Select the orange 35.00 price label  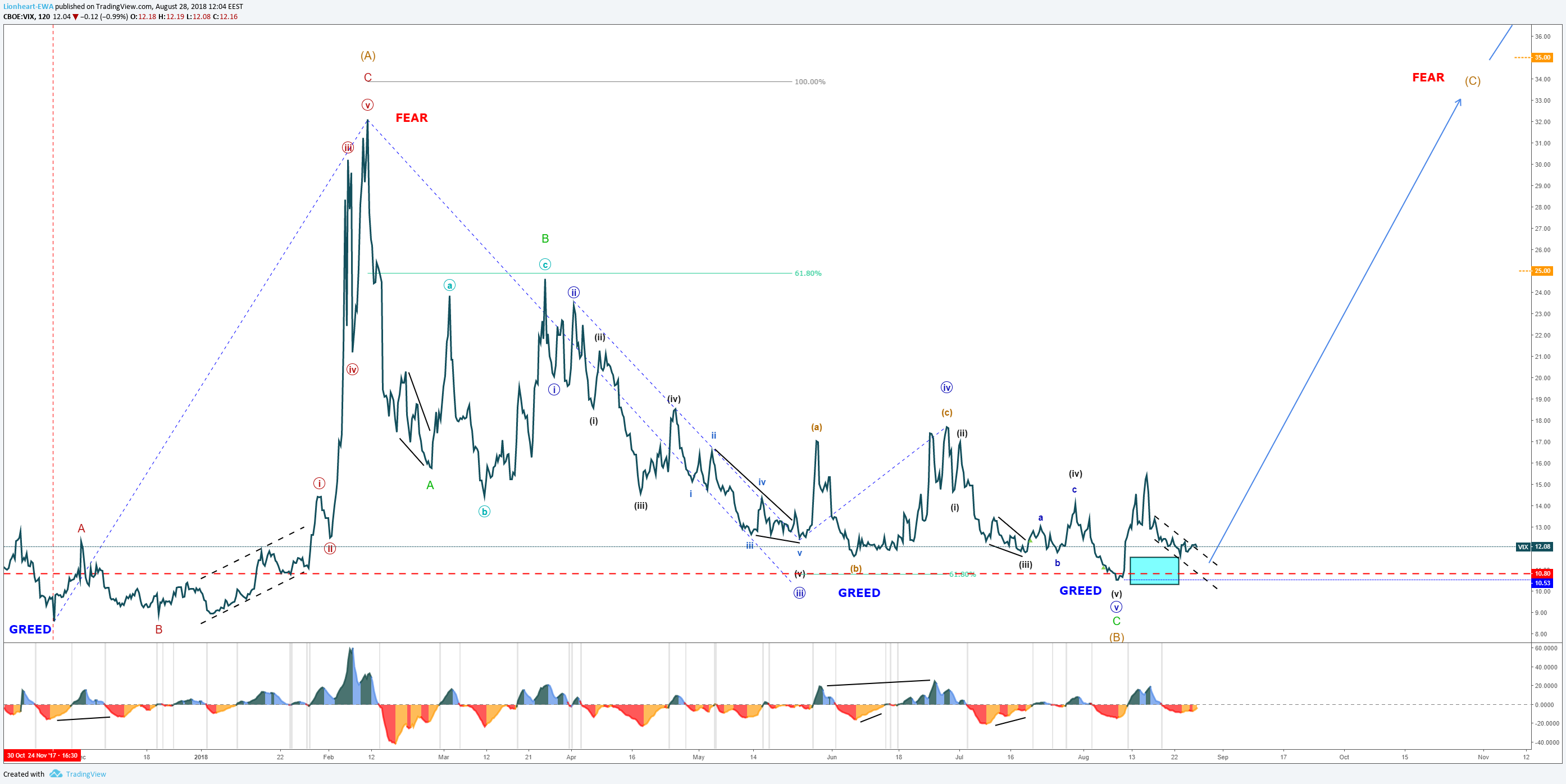pos(1542,58)
